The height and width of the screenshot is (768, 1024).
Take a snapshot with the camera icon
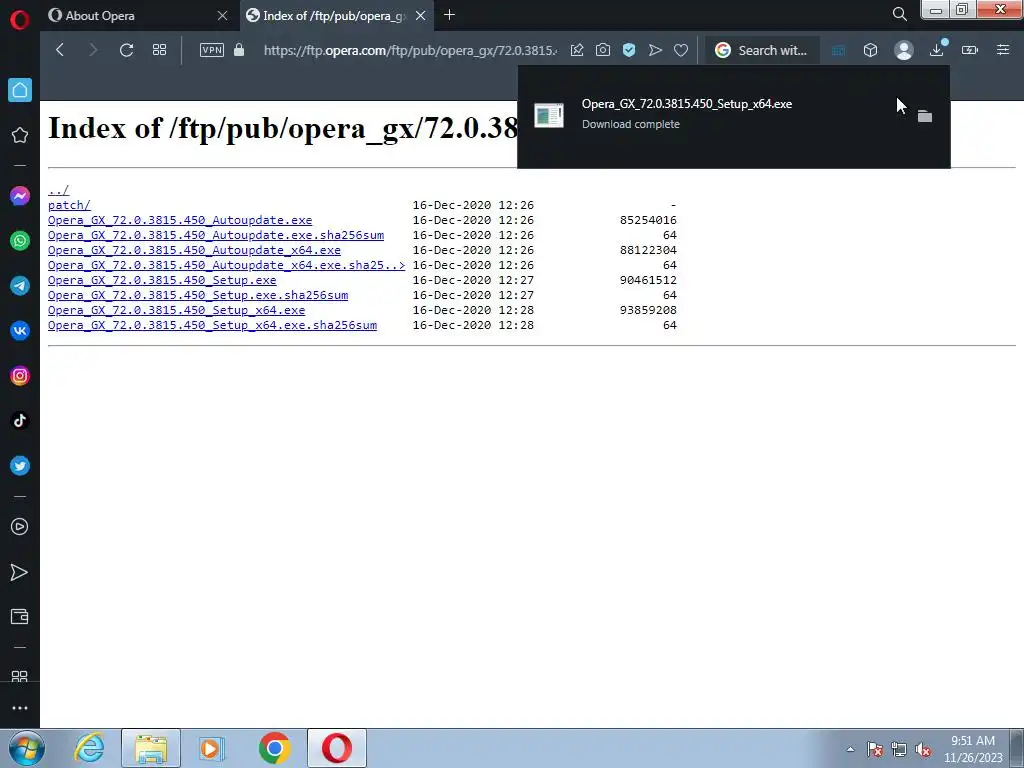coord(603,50)
